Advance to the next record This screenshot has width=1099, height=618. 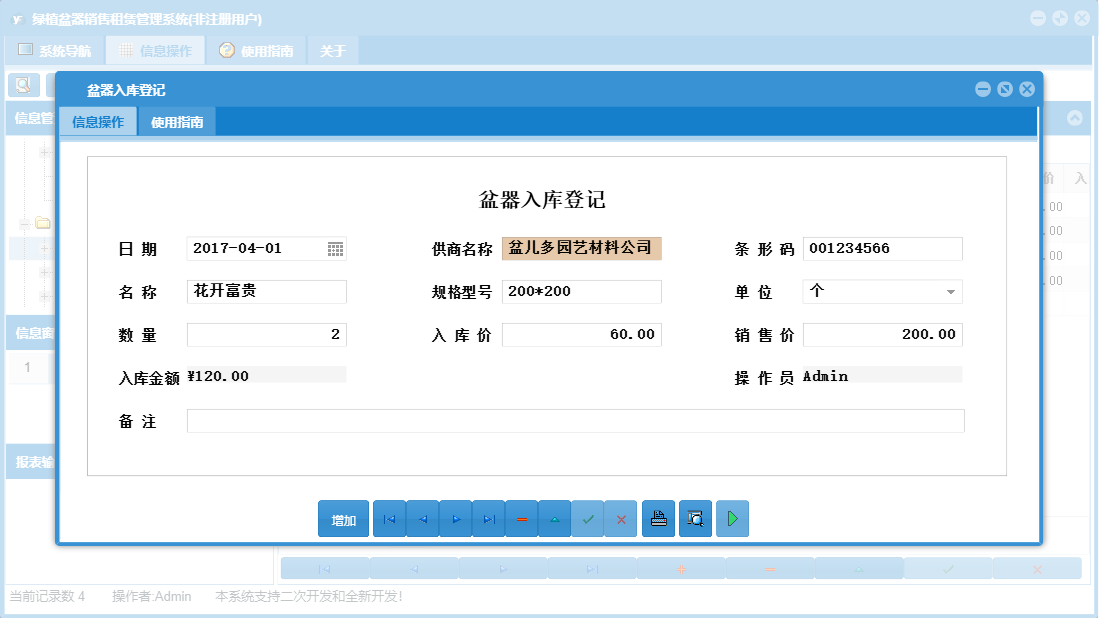(455, 518)
